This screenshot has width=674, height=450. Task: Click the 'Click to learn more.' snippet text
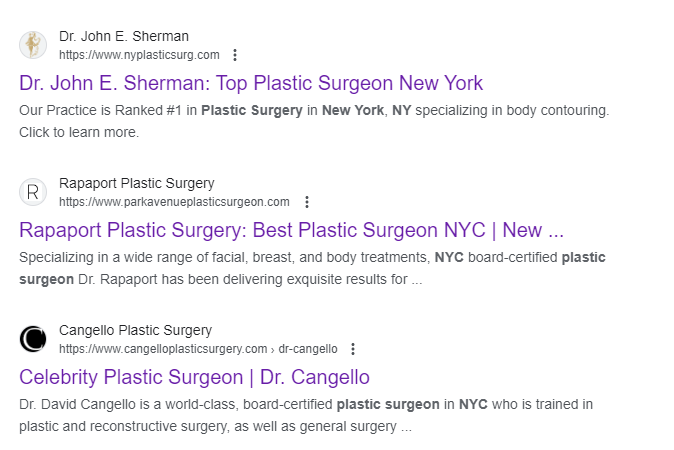tap(79, 132)
